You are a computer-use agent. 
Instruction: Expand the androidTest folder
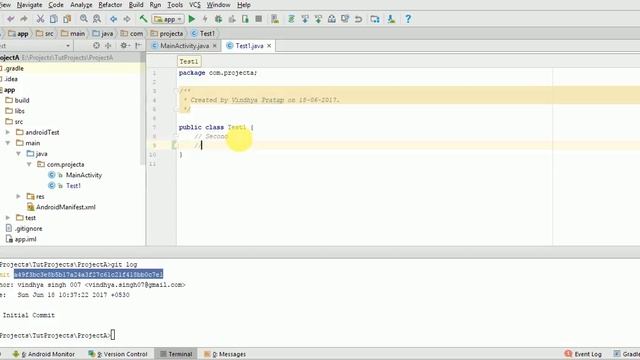[x=8, y=132]
